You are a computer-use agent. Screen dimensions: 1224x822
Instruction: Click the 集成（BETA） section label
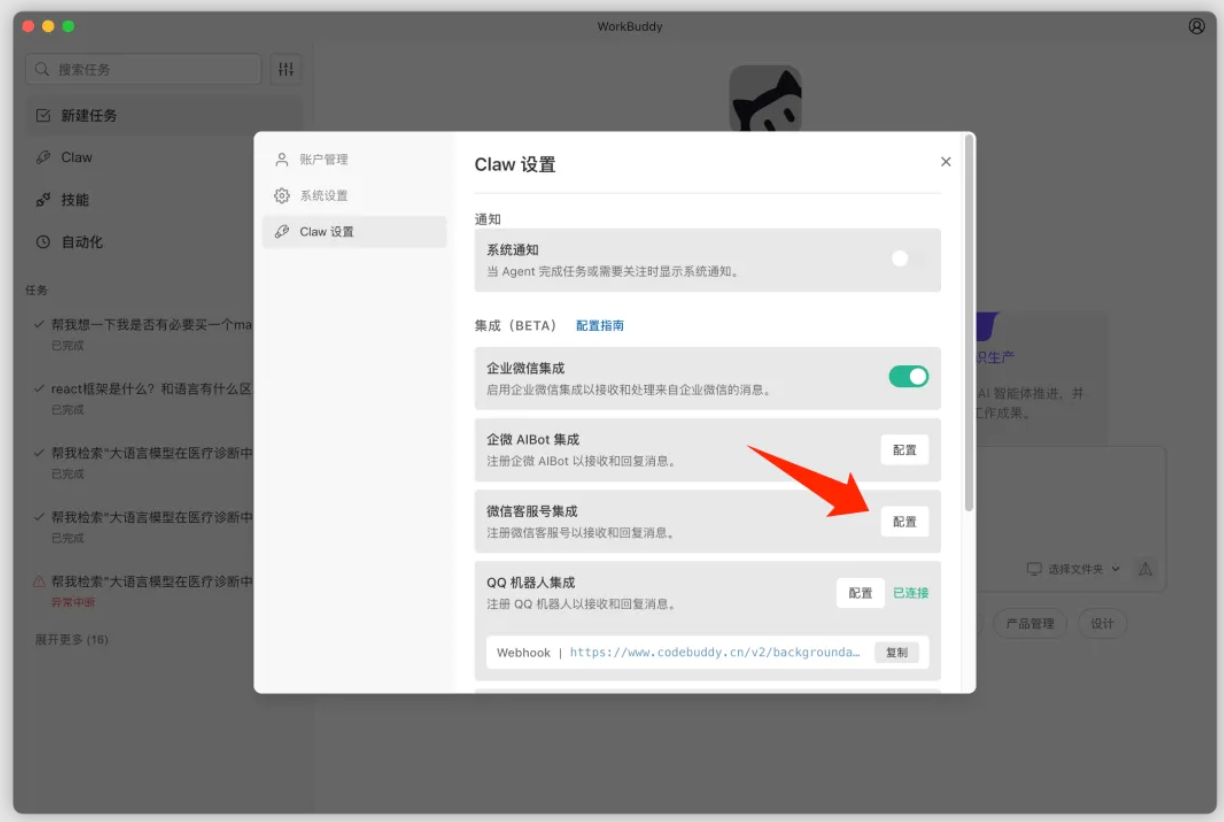[516, 325]
